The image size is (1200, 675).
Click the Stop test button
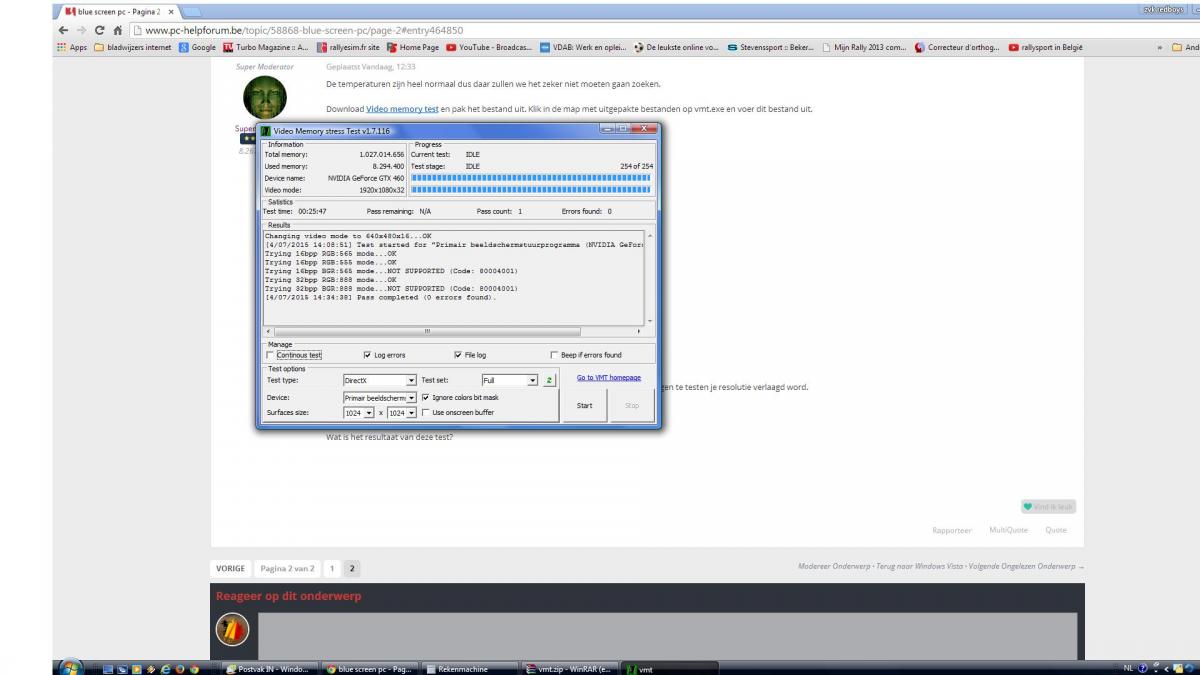[632, 405]
